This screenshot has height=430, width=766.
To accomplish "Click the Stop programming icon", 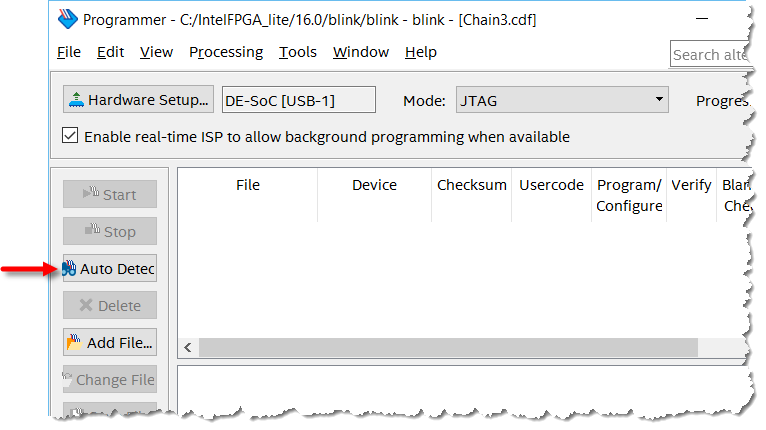I will 91,231.
